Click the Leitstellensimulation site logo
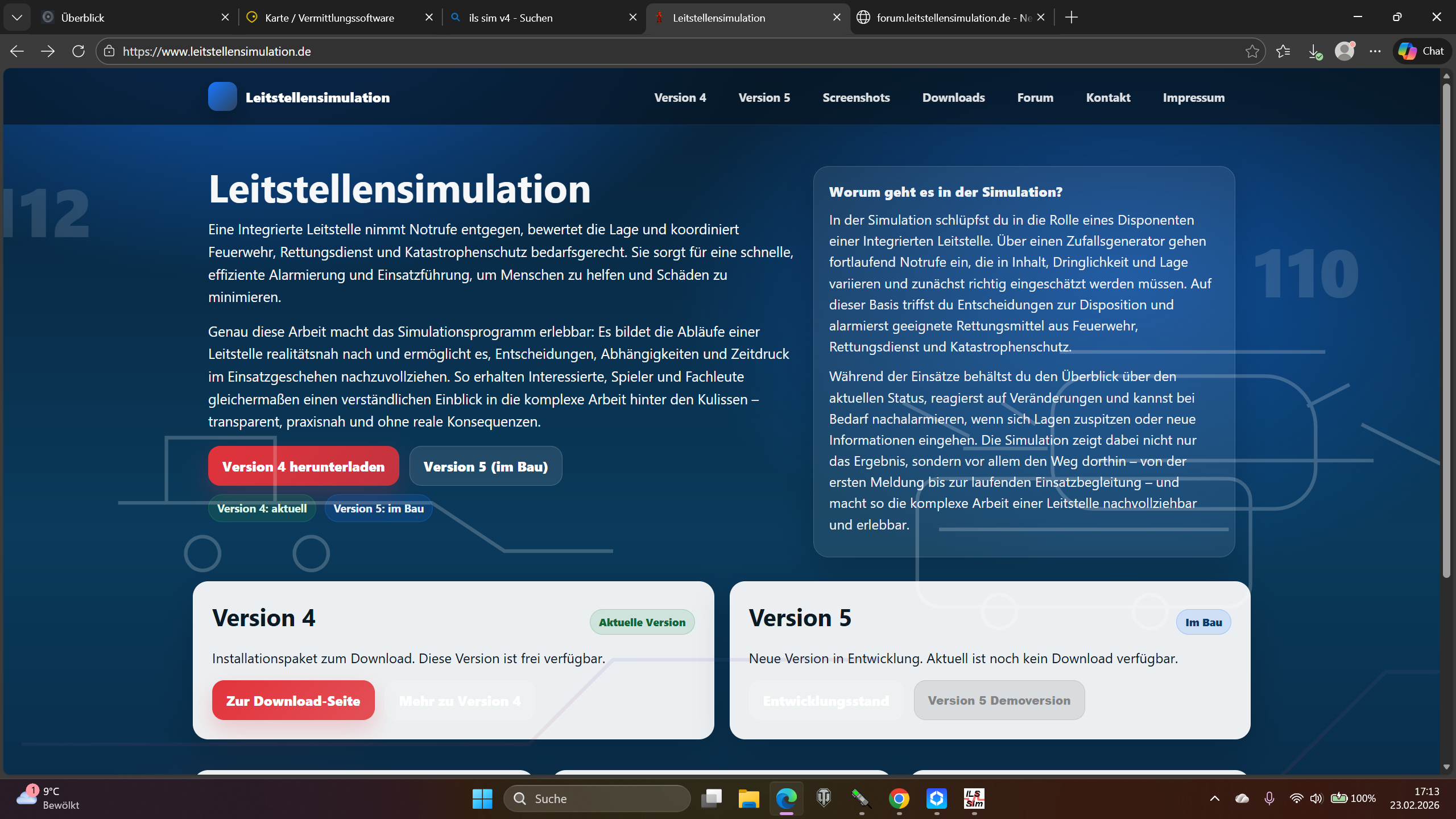This screenshot has width=1456, height=819. tap(299, 97)
